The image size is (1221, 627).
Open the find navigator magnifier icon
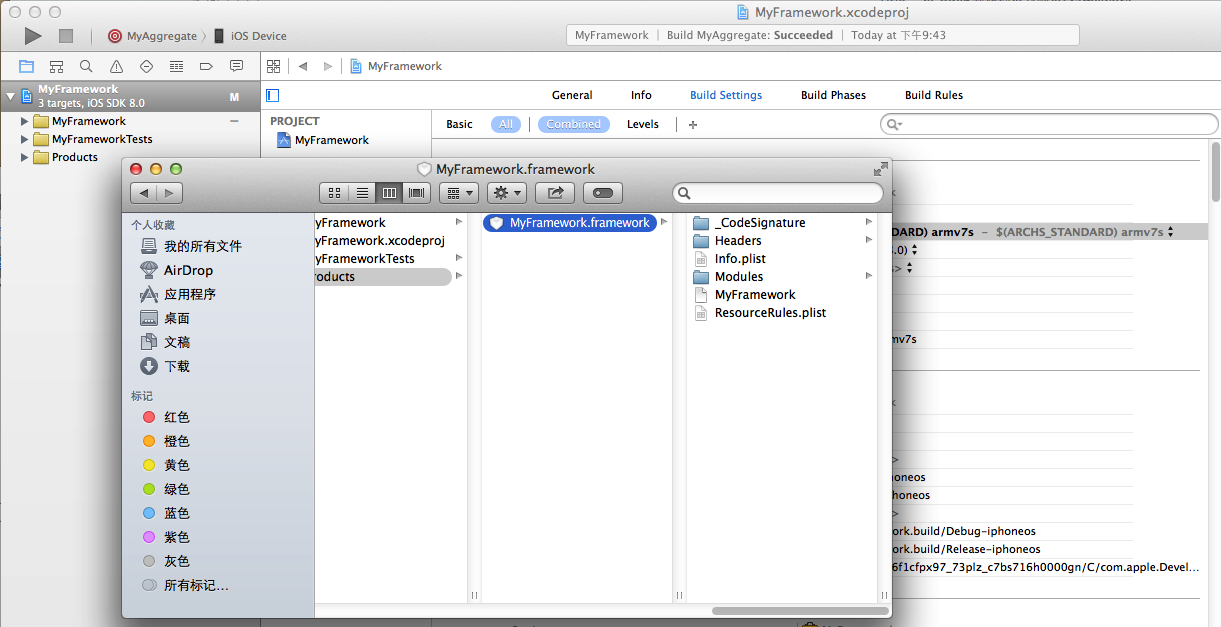86,66
